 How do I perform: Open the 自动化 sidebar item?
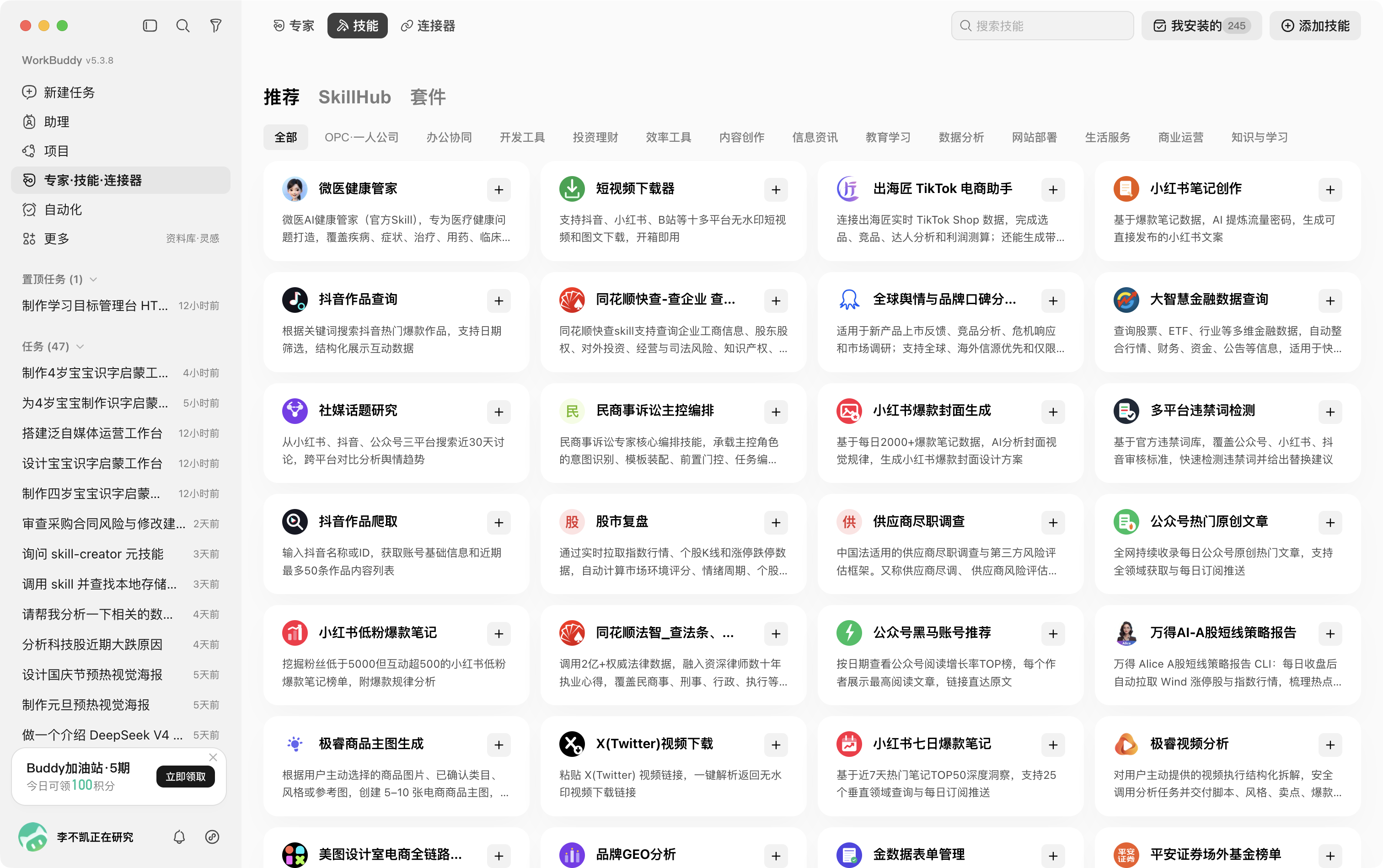[121, 209]
